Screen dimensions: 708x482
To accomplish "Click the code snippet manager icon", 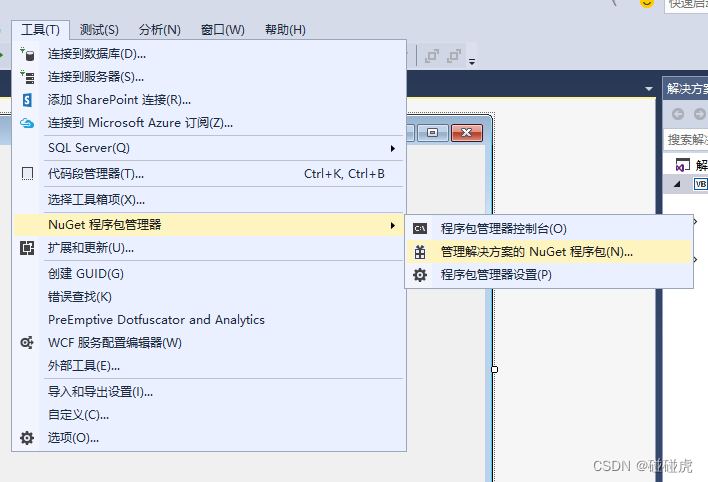I will 27,174.
